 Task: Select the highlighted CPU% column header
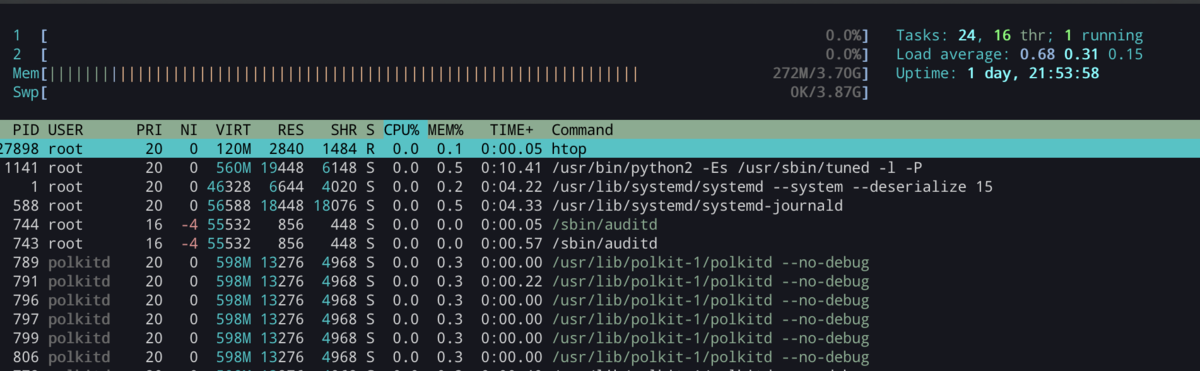tap(402, 130)
